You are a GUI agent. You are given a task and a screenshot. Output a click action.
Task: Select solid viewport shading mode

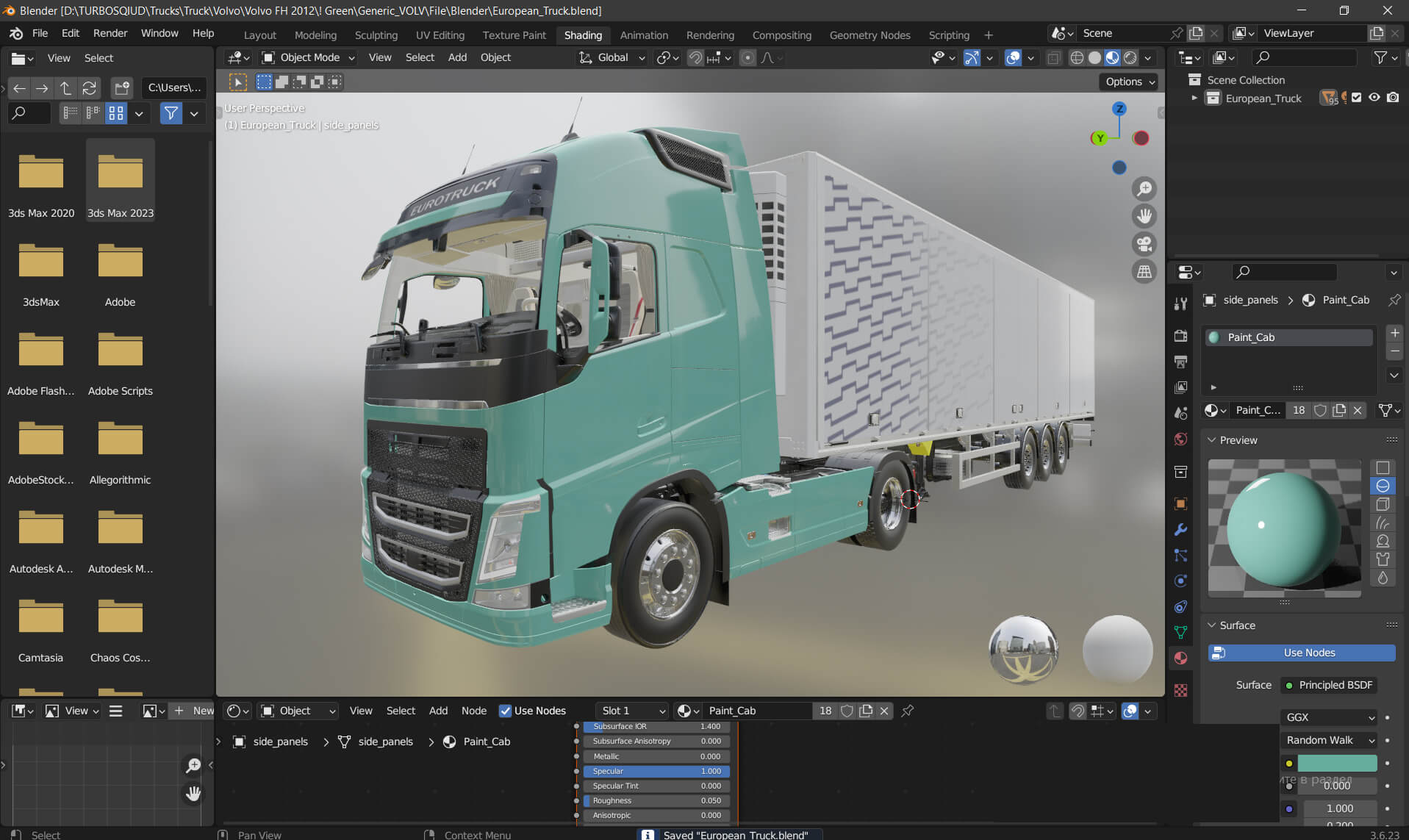click(x=1094, y=57)
